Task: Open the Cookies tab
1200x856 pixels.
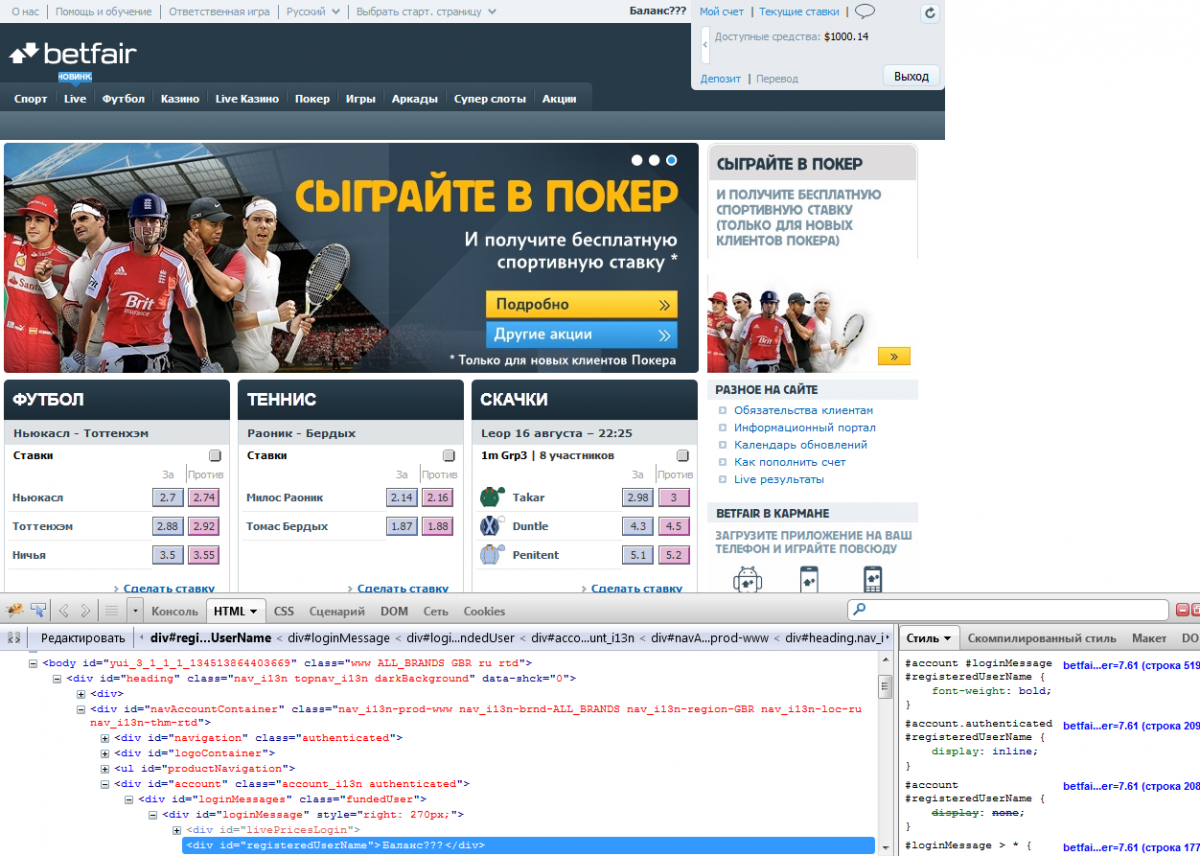Action: coord(484,611)
